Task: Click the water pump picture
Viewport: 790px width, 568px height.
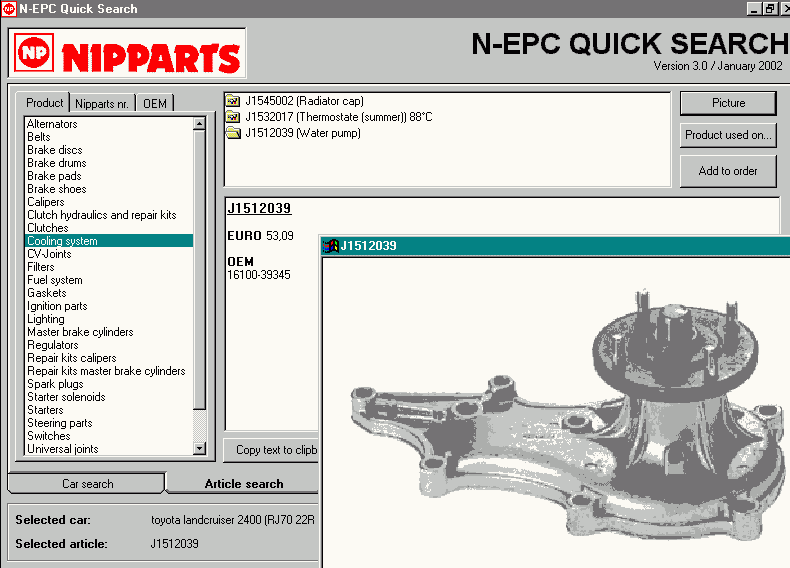Action: (x=567, y=416)
